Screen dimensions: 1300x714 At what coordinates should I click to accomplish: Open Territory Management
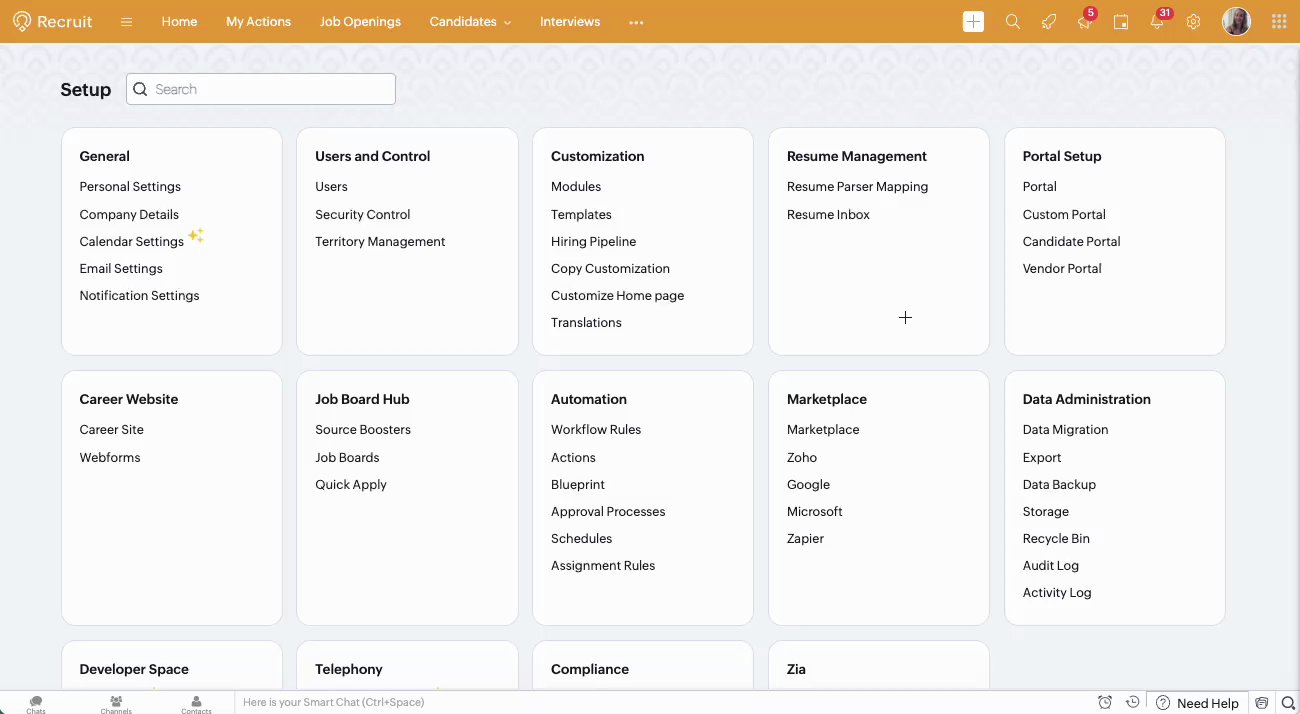click(380, 242)
